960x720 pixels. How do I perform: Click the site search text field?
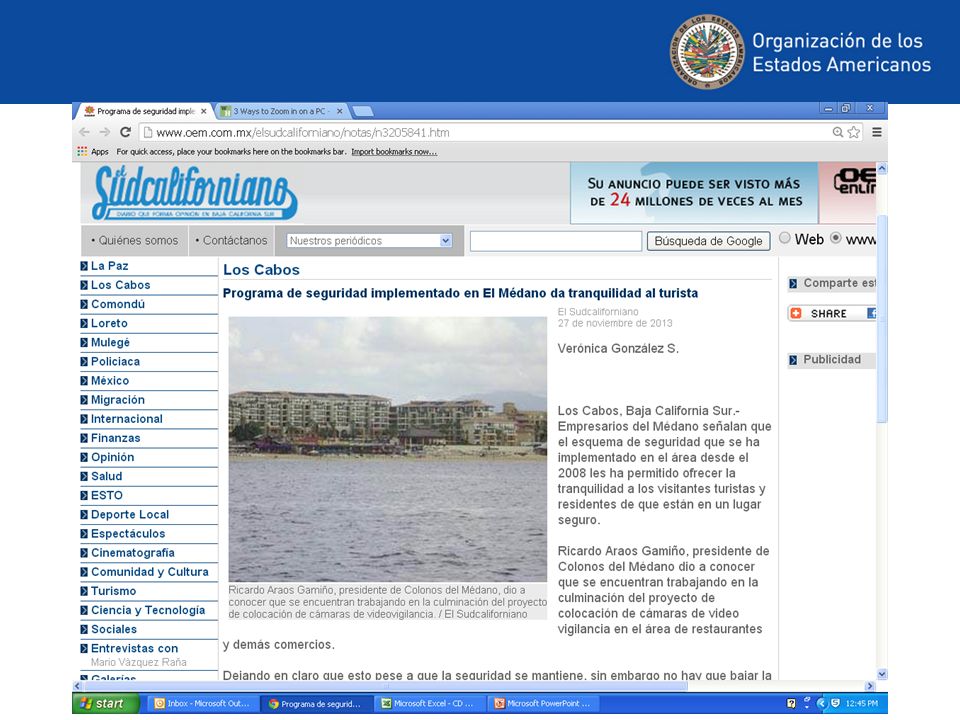[x=556, y=241]
